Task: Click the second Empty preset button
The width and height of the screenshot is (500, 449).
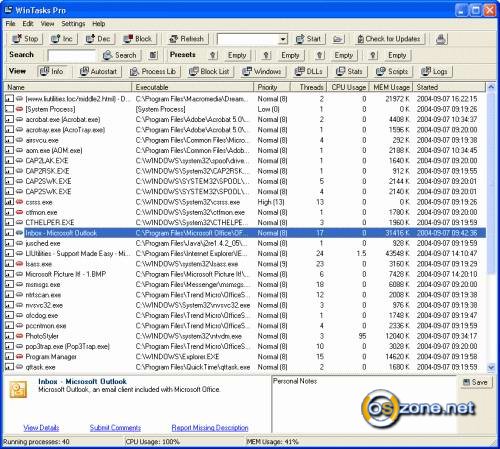Action: [x=290, y=55]
